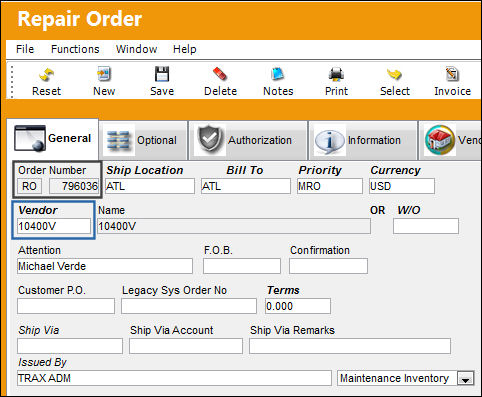Click the Currency USD field

tap(402, 186)
